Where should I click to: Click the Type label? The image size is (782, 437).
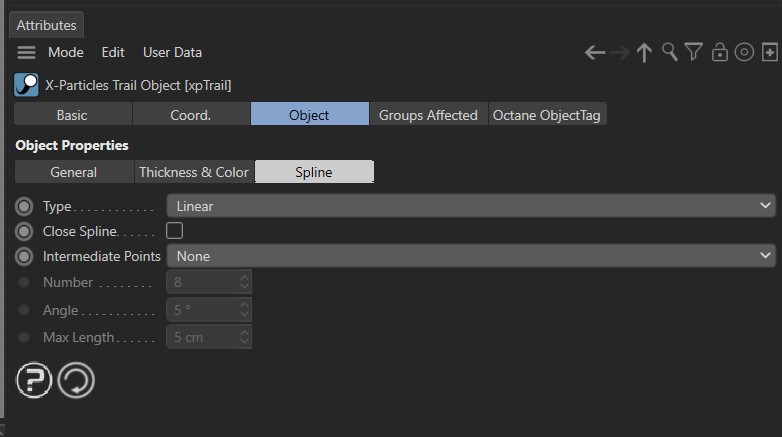57,207
